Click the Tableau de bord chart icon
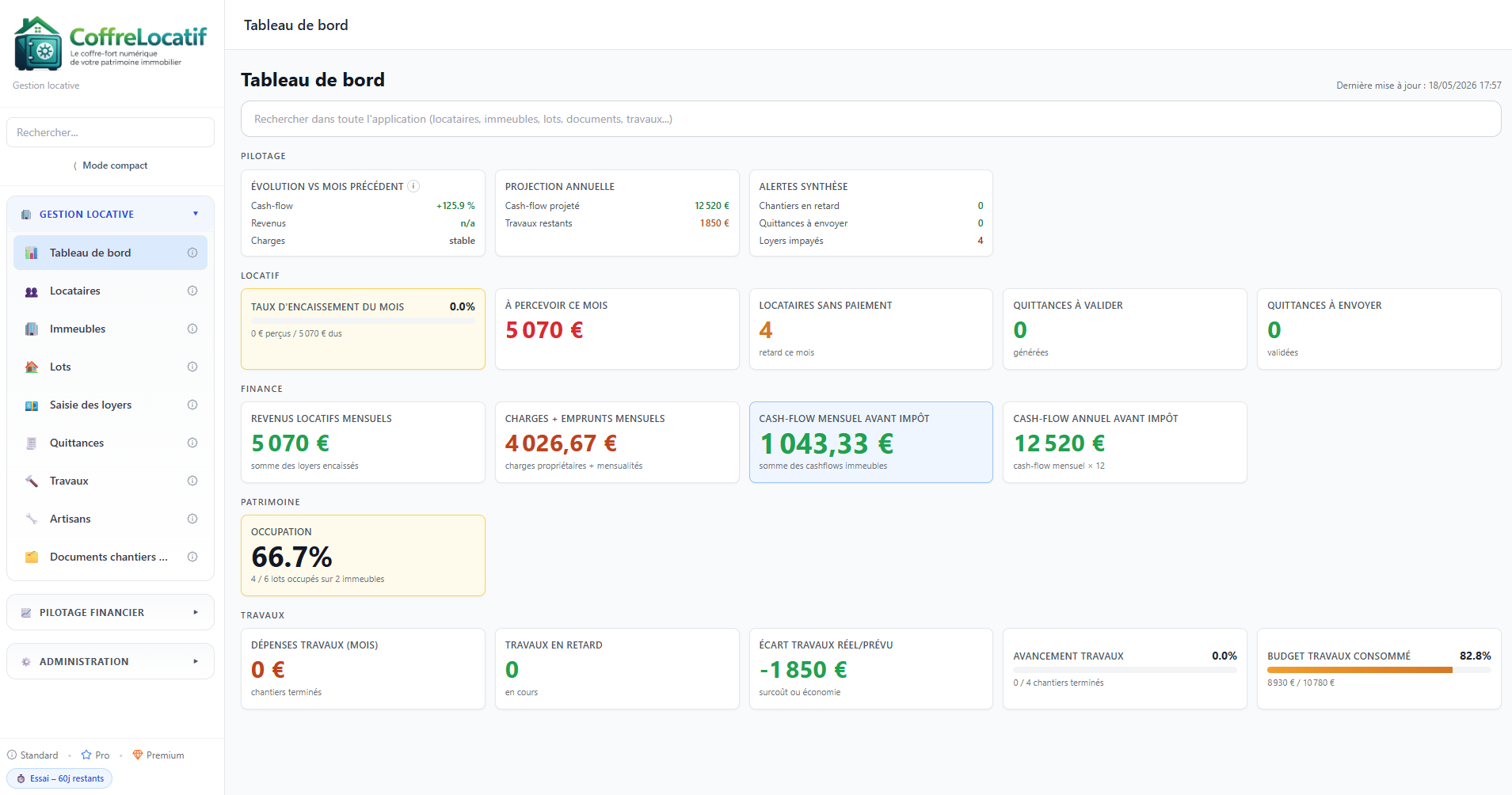This screenshot has width=1512, height=795. pyautogui.click(x=32, y=253)
